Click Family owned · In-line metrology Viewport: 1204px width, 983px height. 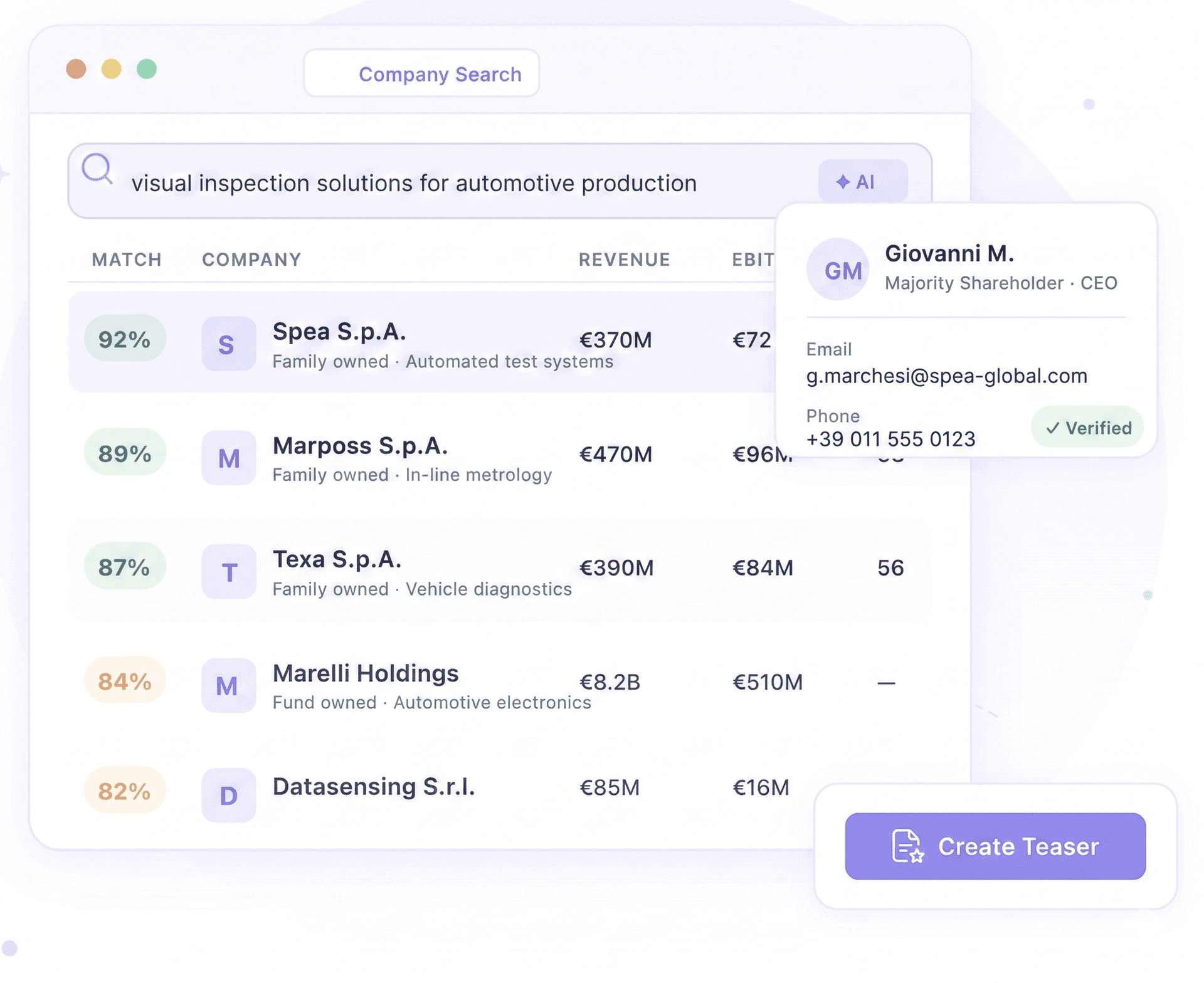(x=412, y=475)
